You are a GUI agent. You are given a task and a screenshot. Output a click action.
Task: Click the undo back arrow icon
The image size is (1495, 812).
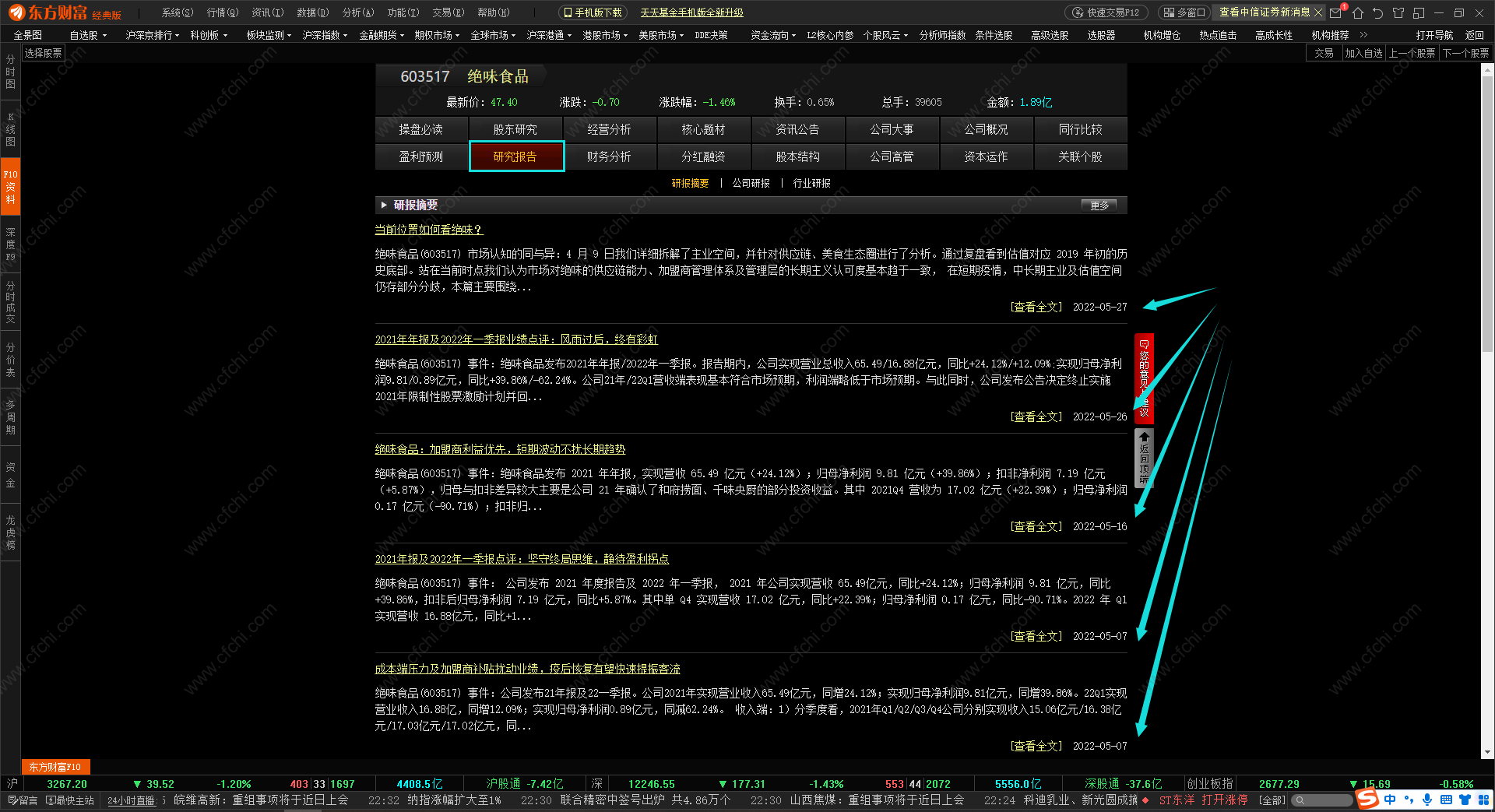tap(1378, 12)
